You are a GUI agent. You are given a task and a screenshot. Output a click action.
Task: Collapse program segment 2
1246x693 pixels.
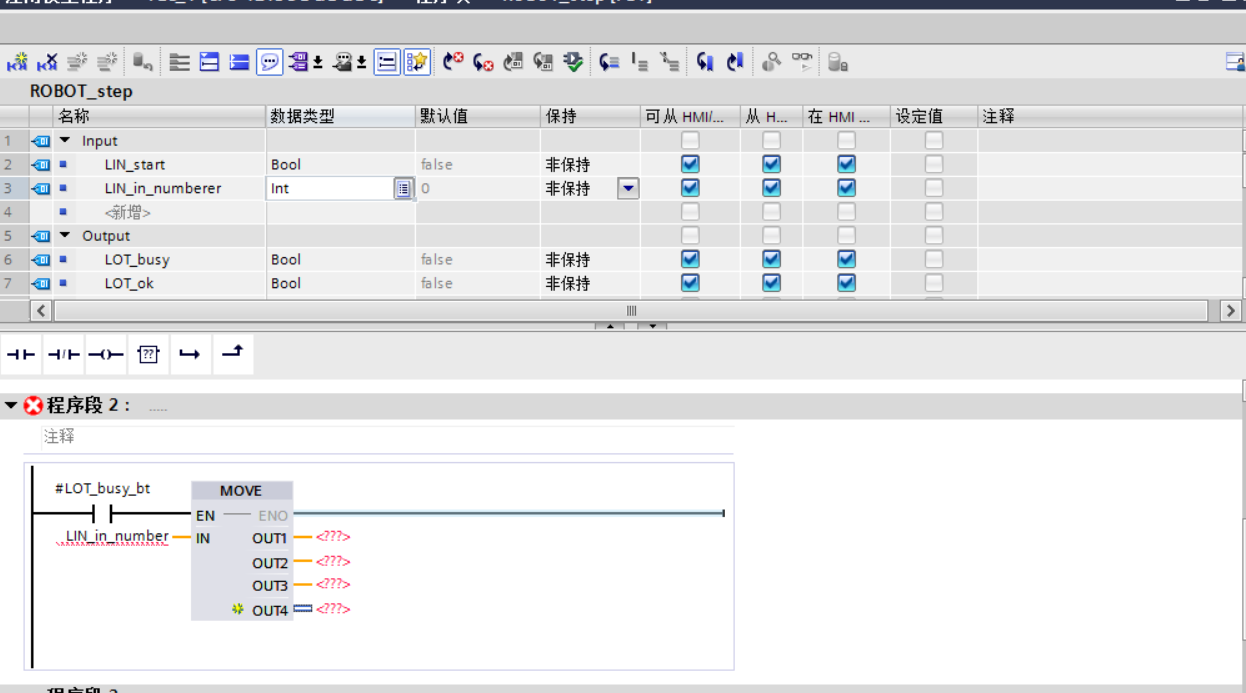(x=11, y=406)
